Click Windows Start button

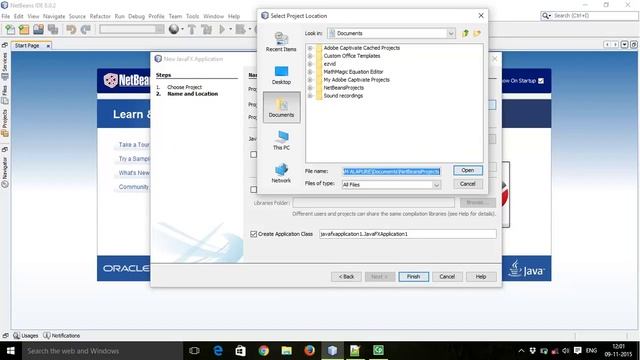[x=11, y=351]
